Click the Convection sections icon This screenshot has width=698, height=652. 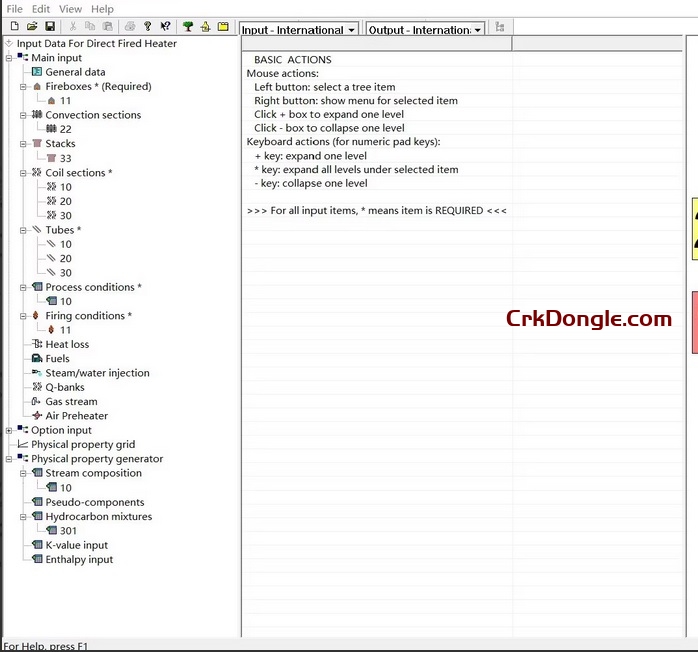tap(37, 115)
